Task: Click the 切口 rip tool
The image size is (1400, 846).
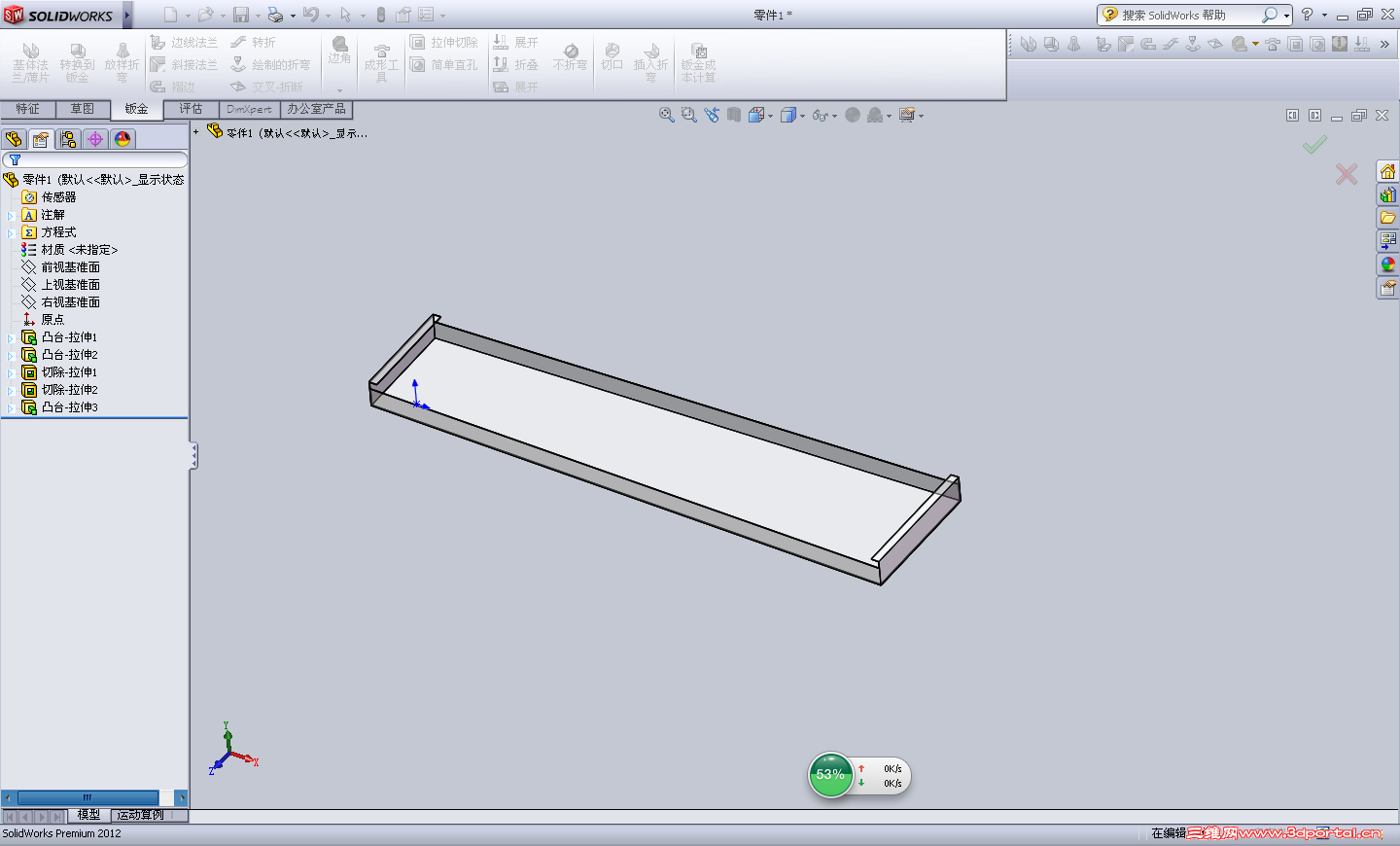Action: tap(612, 57)
